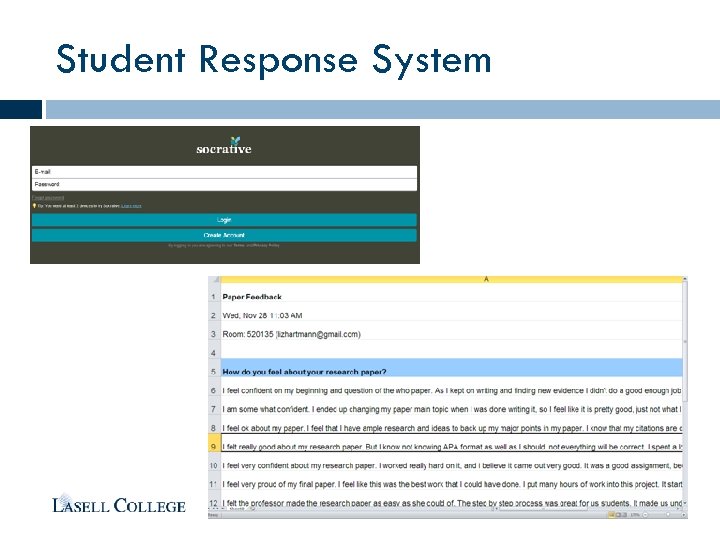
Task: Focus the Password input field
Action: coord(224,184)
